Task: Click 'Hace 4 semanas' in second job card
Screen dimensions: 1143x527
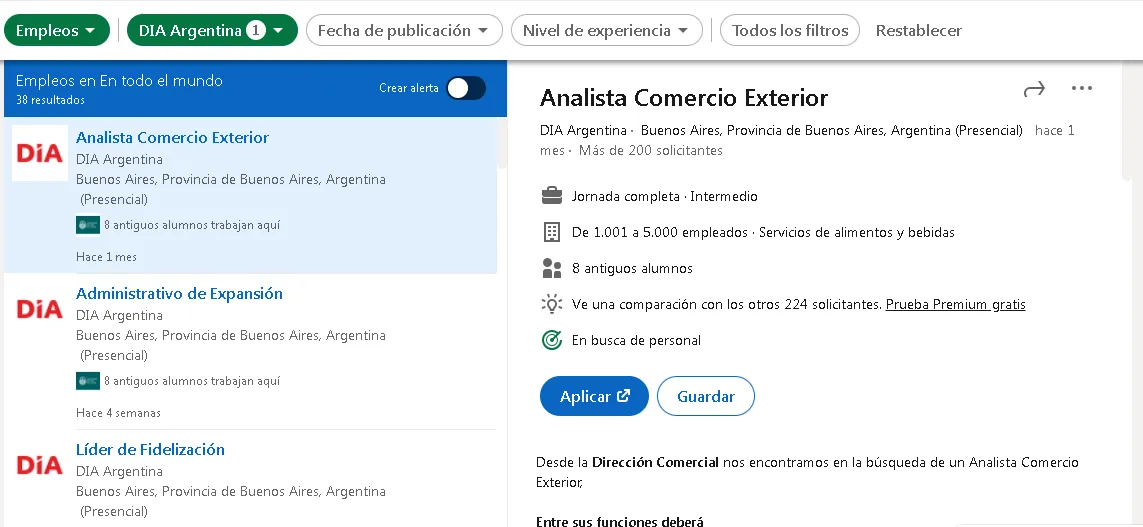Action: pyautogui.click(x=118, y=413)
